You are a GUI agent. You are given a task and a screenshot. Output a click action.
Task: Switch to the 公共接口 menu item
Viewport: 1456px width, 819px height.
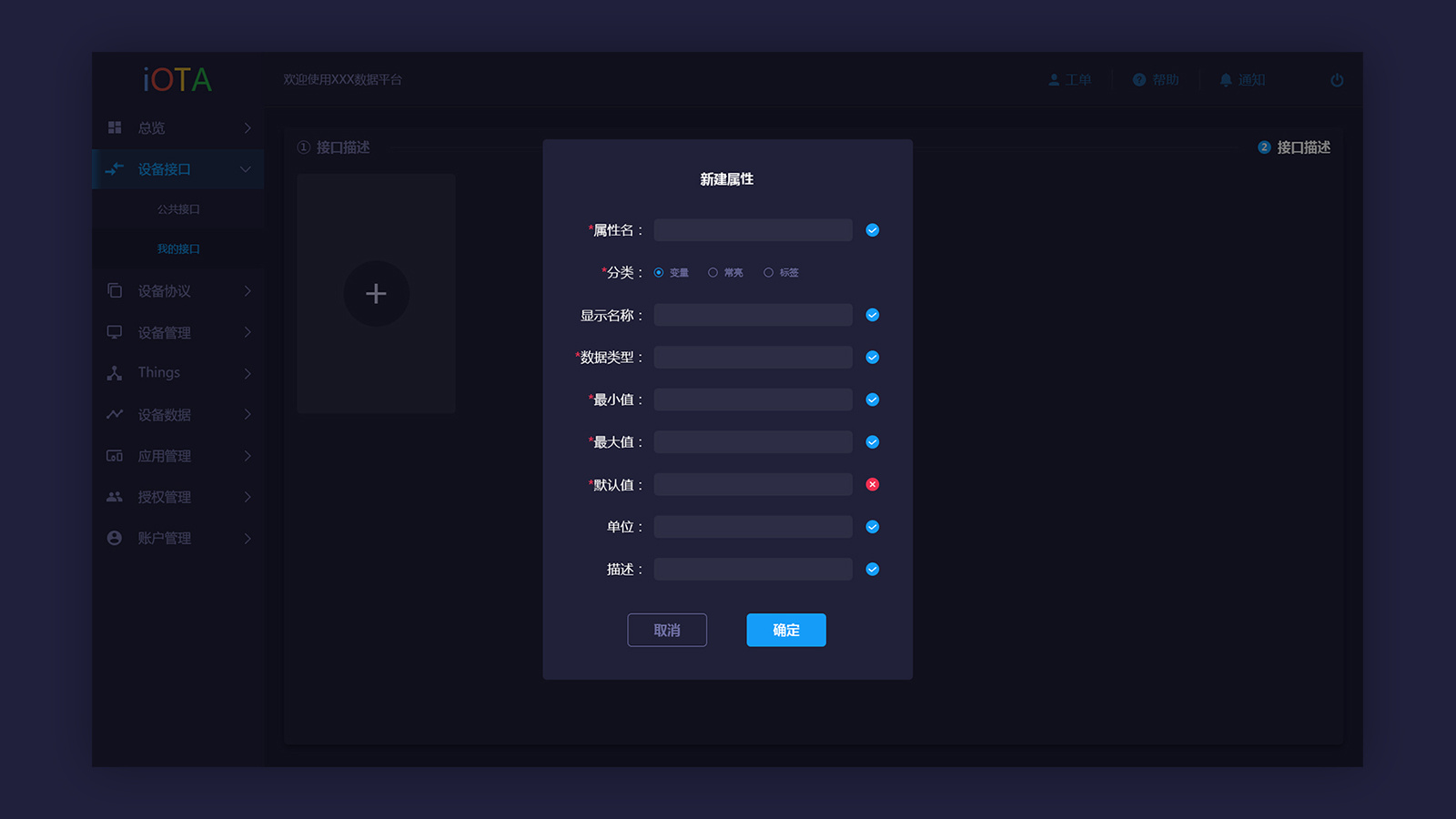[179, 208]
